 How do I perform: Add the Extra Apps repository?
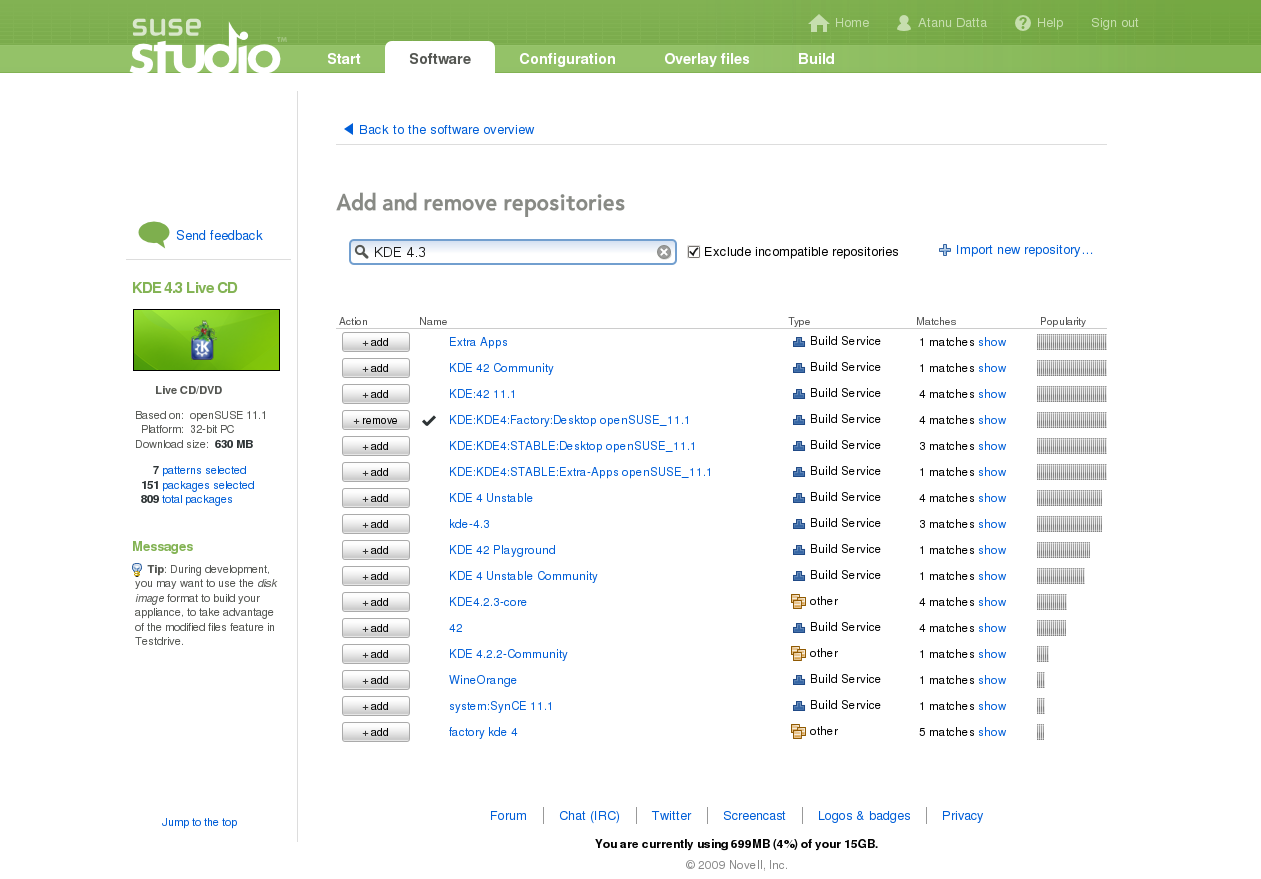point(375,342)
